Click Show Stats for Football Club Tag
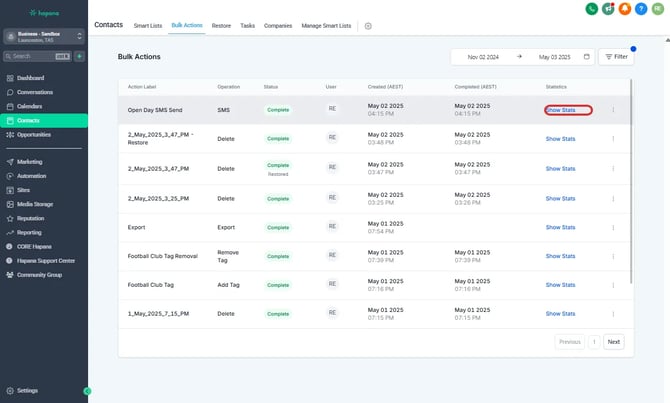This screenshot has width=670, height=403. point(560,285)
